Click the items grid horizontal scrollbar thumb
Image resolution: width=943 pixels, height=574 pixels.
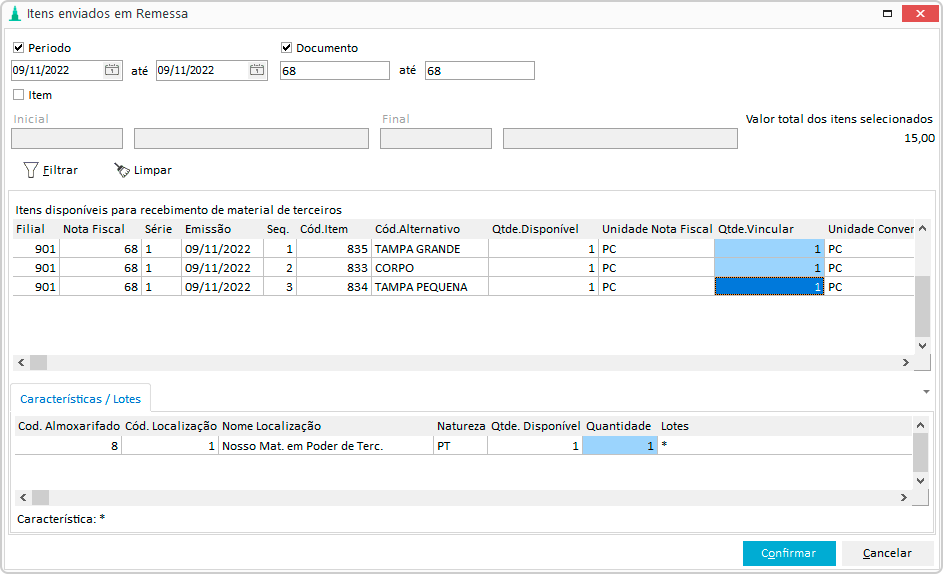pyautogui.click(x=38, y=362)
